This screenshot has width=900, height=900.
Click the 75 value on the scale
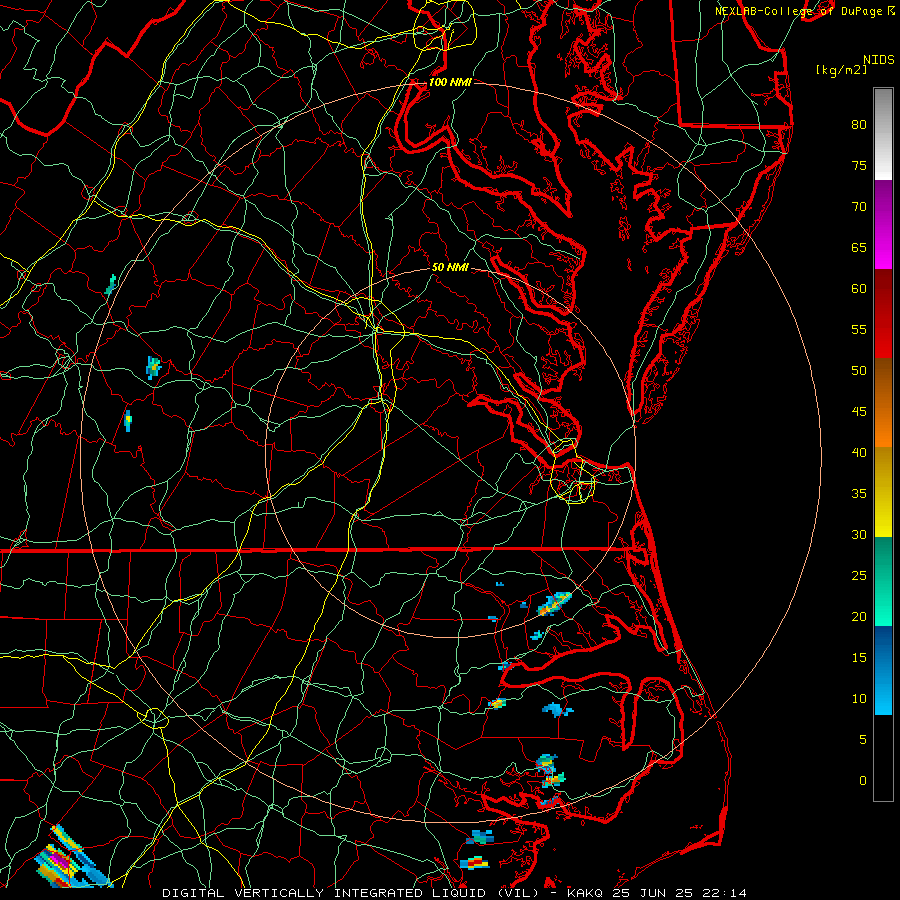point(859,165)
